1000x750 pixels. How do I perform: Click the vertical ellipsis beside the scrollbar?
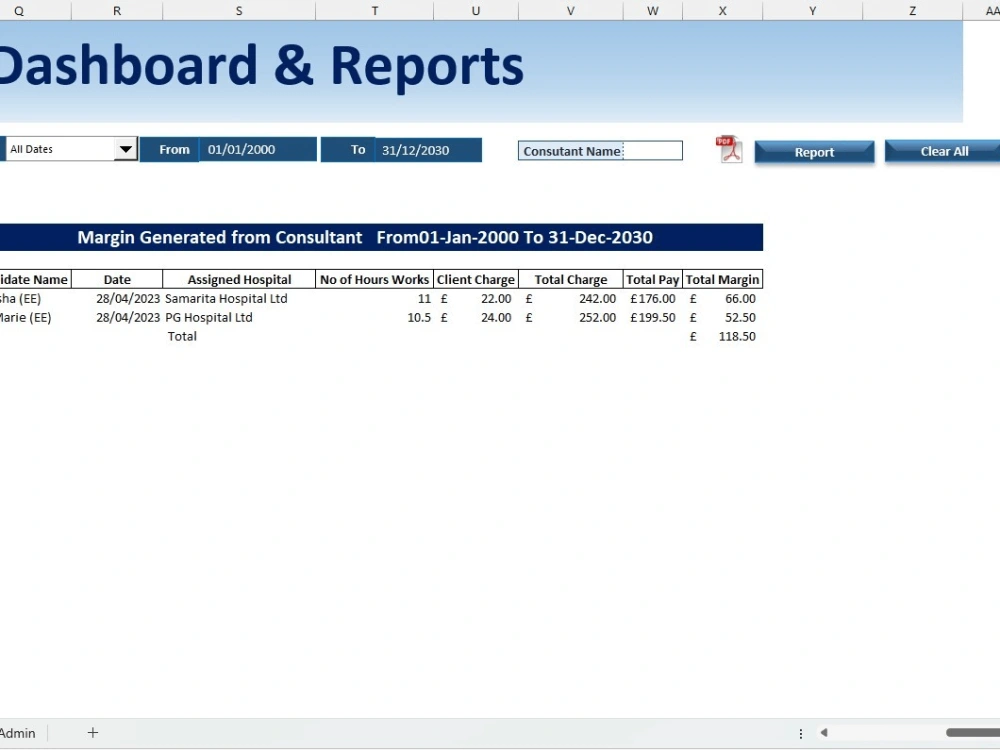pyautogui.click(x=800, y=732)
